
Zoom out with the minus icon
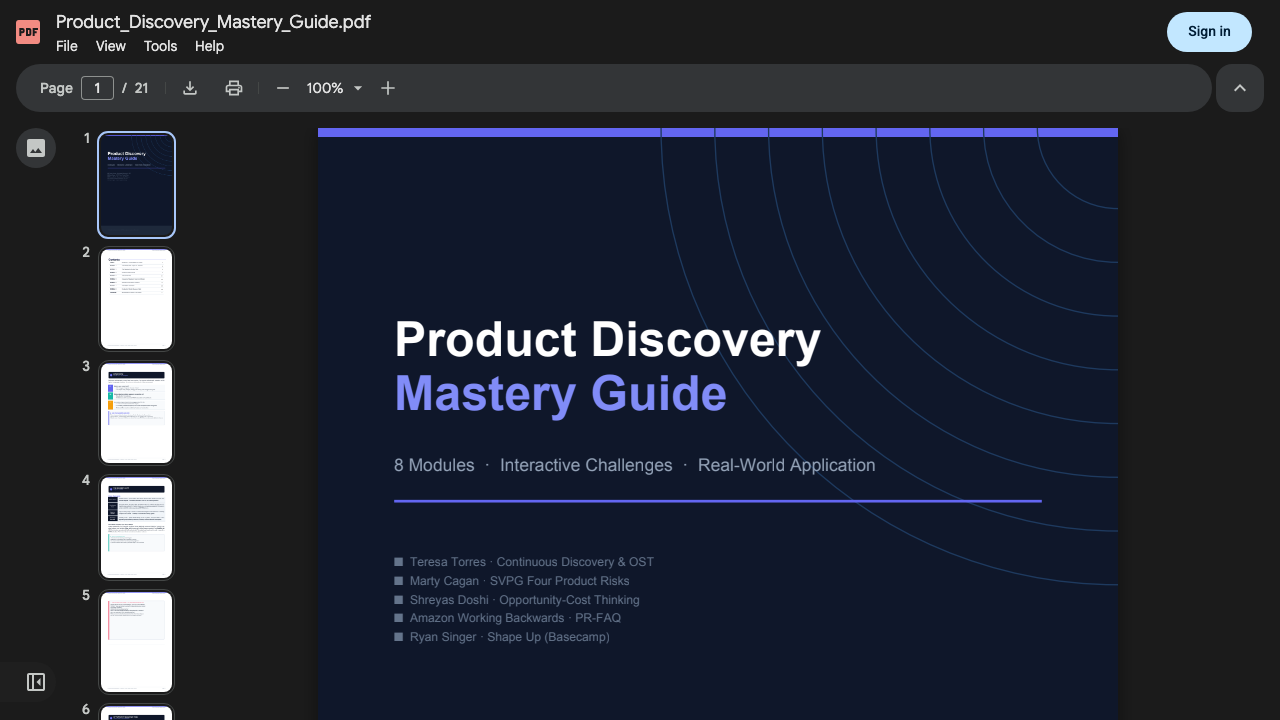point(283,88)
